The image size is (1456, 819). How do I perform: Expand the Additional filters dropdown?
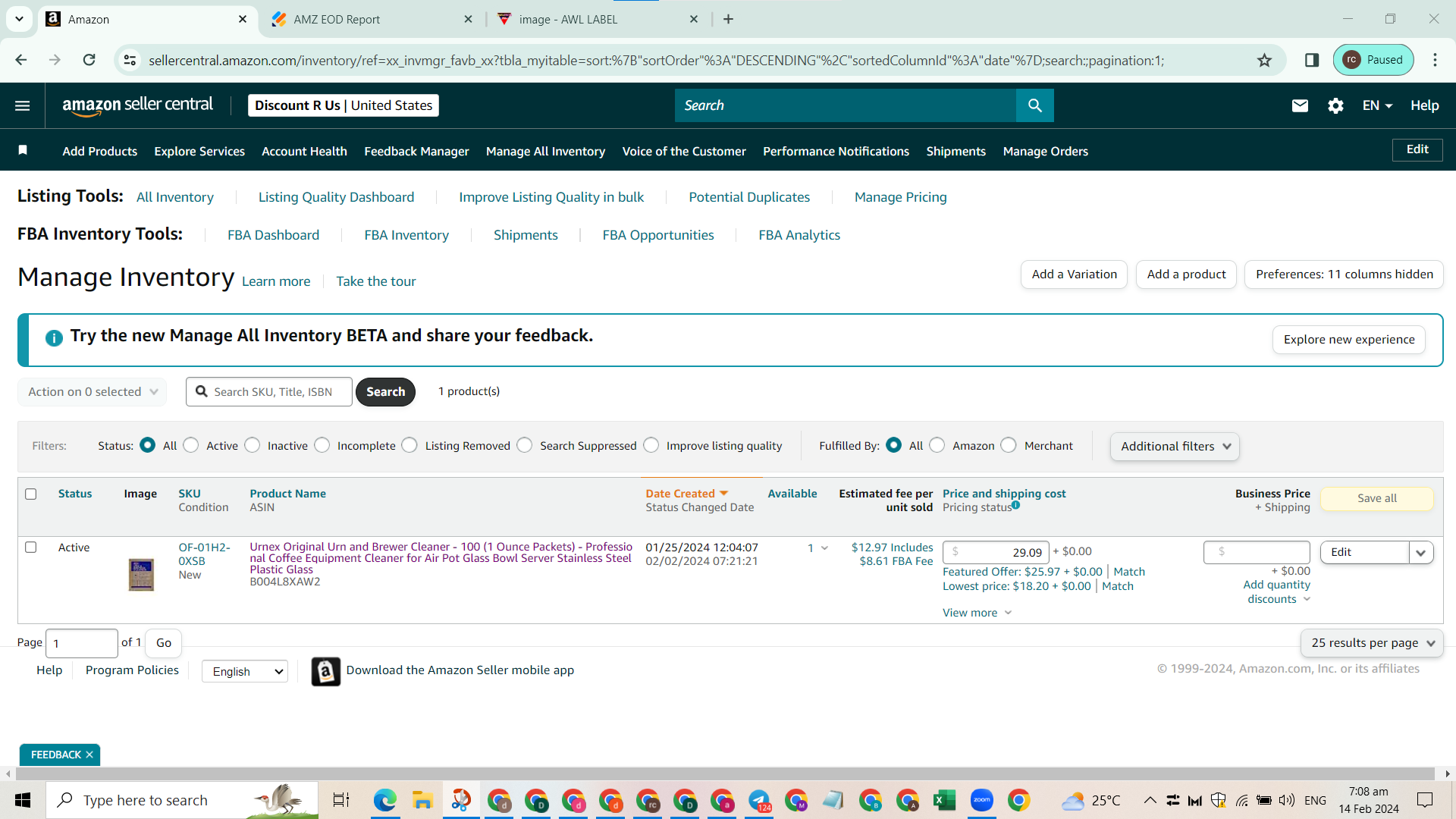pyautogui.click(x=1175, y=446)
